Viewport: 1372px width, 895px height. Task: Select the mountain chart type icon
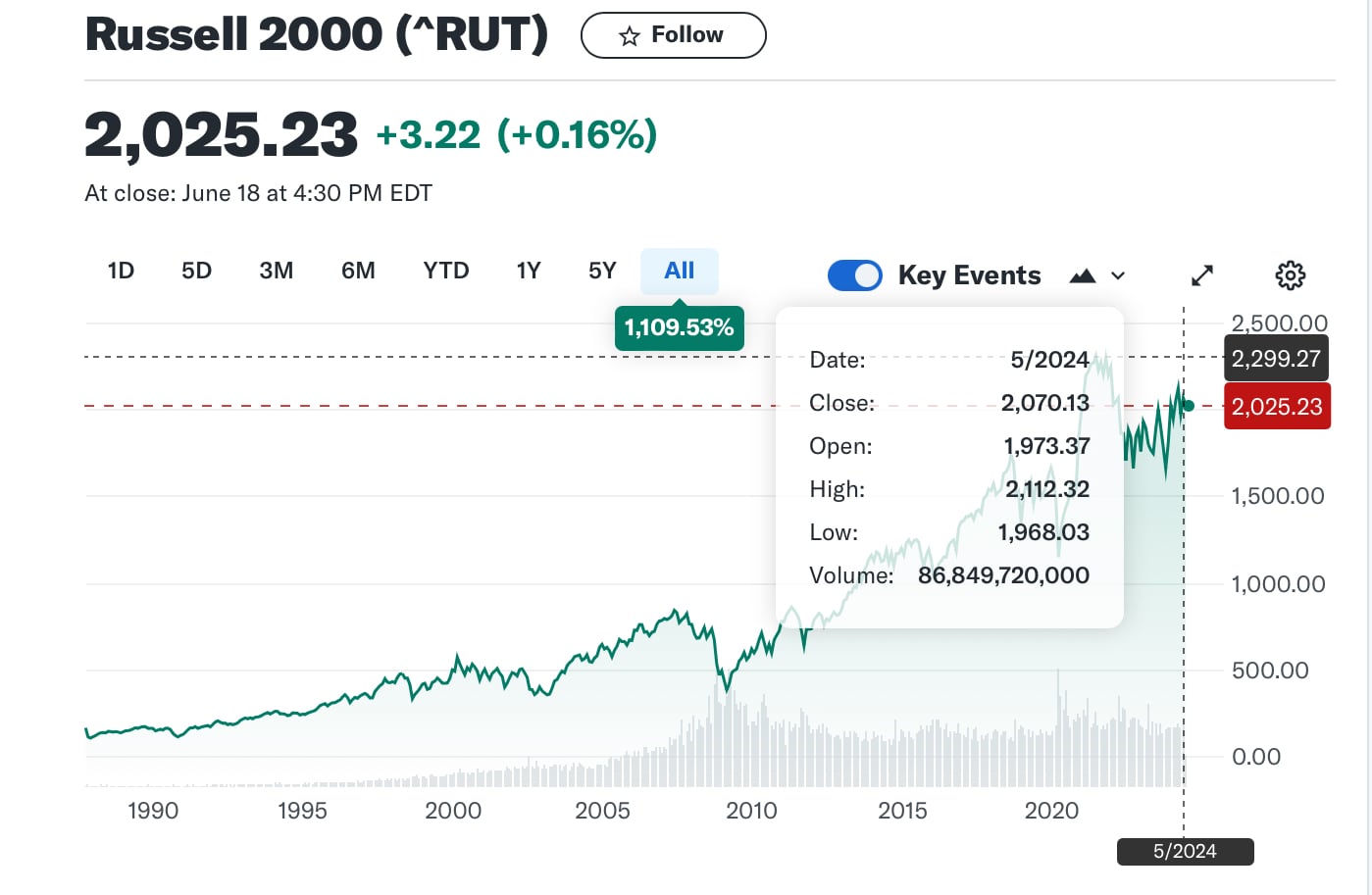1082,274
